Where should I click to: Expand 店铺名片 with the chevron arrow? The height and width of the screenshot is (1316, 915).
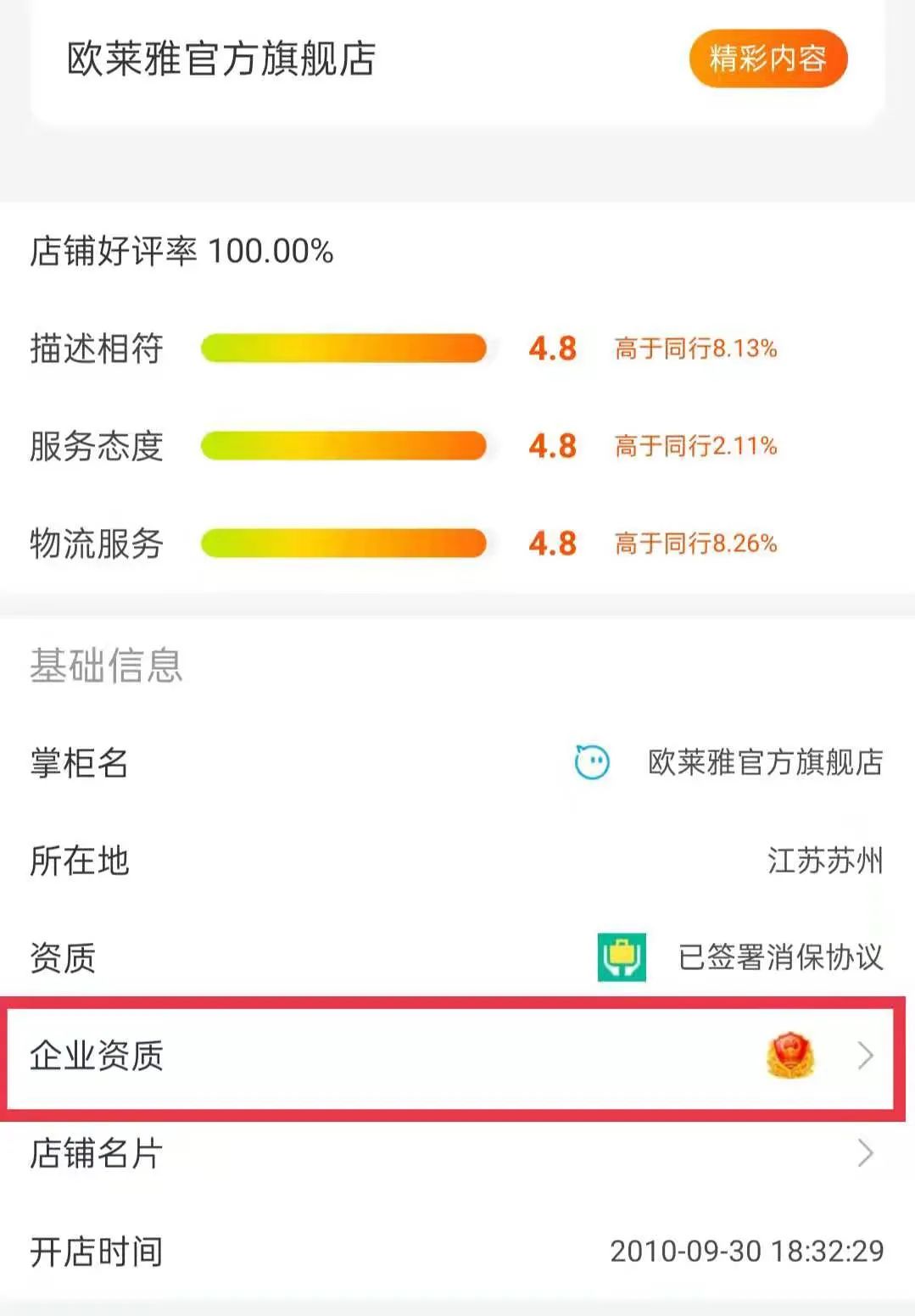865,1153
